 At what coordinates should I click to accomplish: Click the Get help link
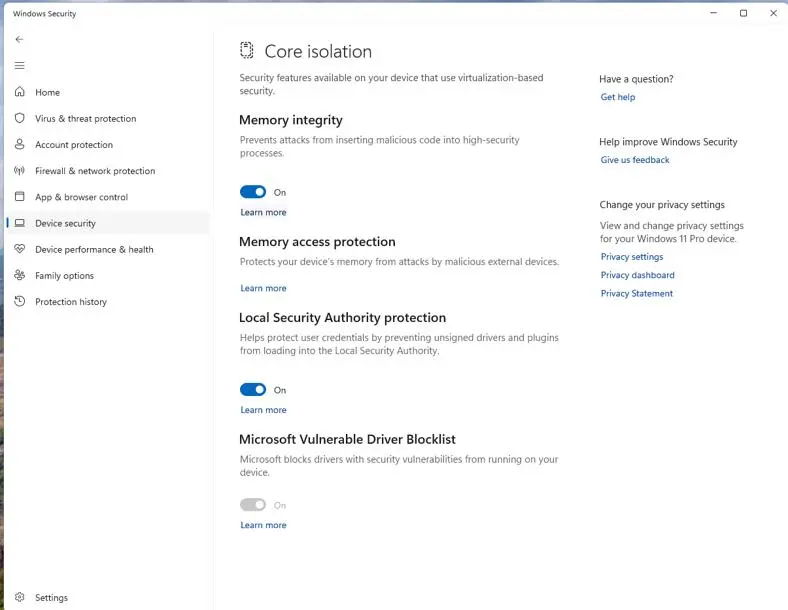click(x=618, y=97)
